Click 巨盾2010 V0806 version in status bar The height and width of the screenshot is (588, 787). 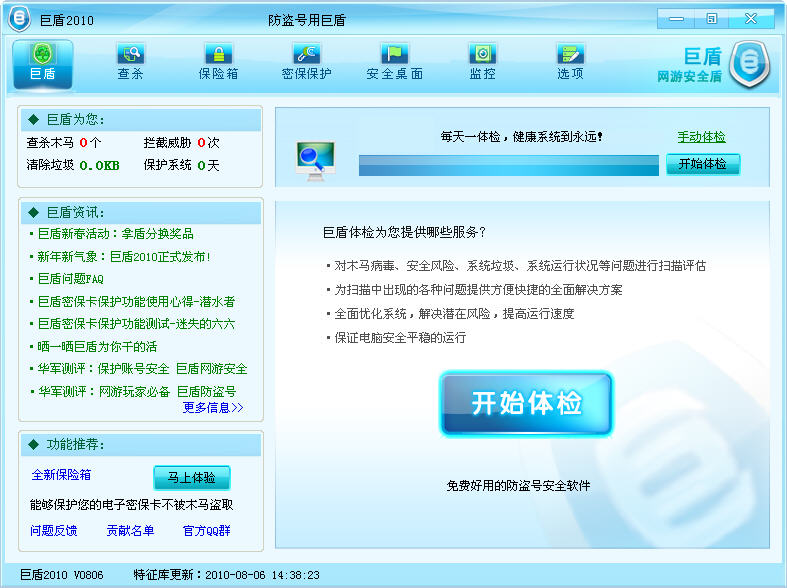point(62,575)
